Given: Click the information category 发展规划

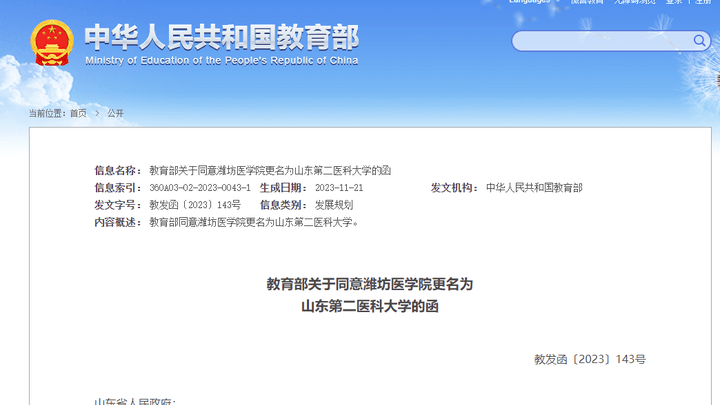Looking at the screenshot, I should (x=334, y=205).
